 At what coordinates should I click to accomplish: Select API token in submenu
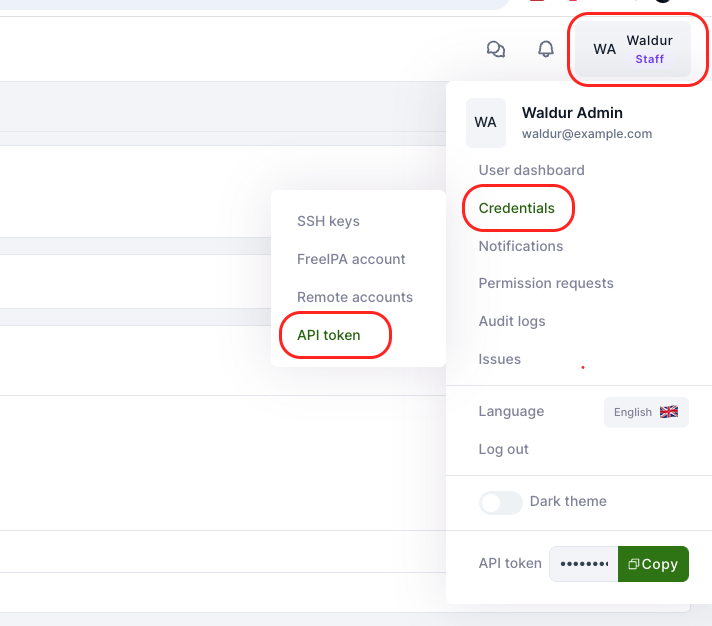(x=329, y=335)
